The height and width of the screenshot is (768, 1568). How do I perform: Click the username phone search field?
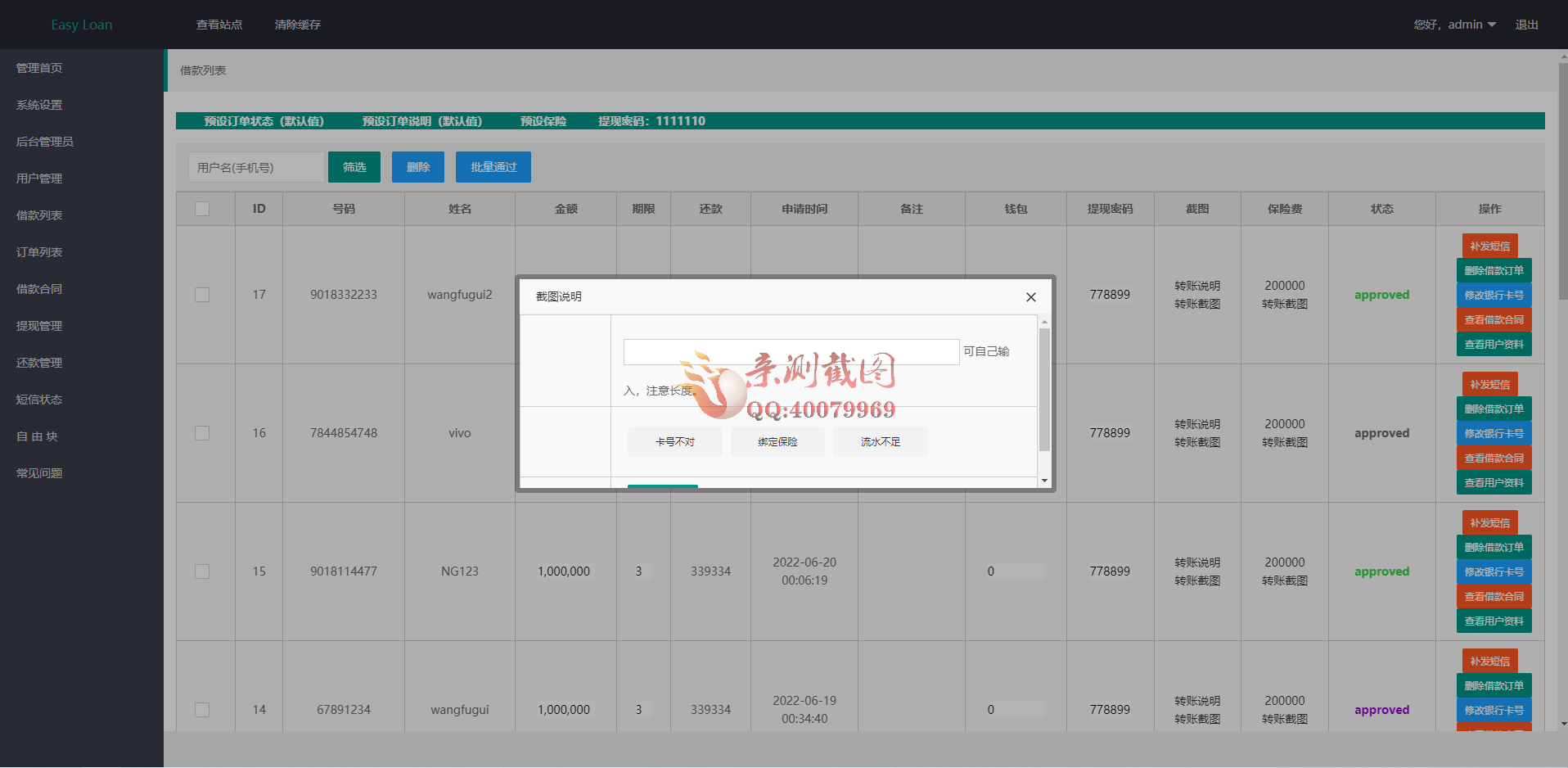pos(256,167)
